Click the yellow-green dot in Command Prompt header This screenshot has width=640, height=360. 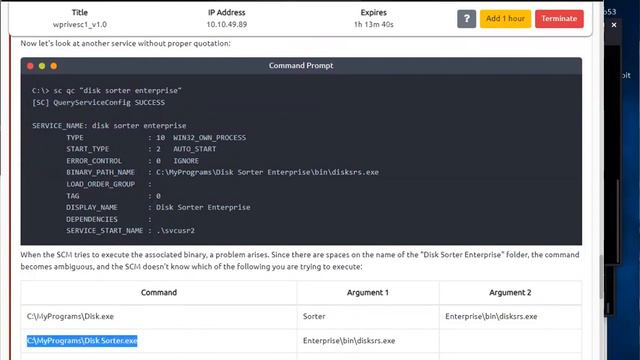(x=42, y=66)
